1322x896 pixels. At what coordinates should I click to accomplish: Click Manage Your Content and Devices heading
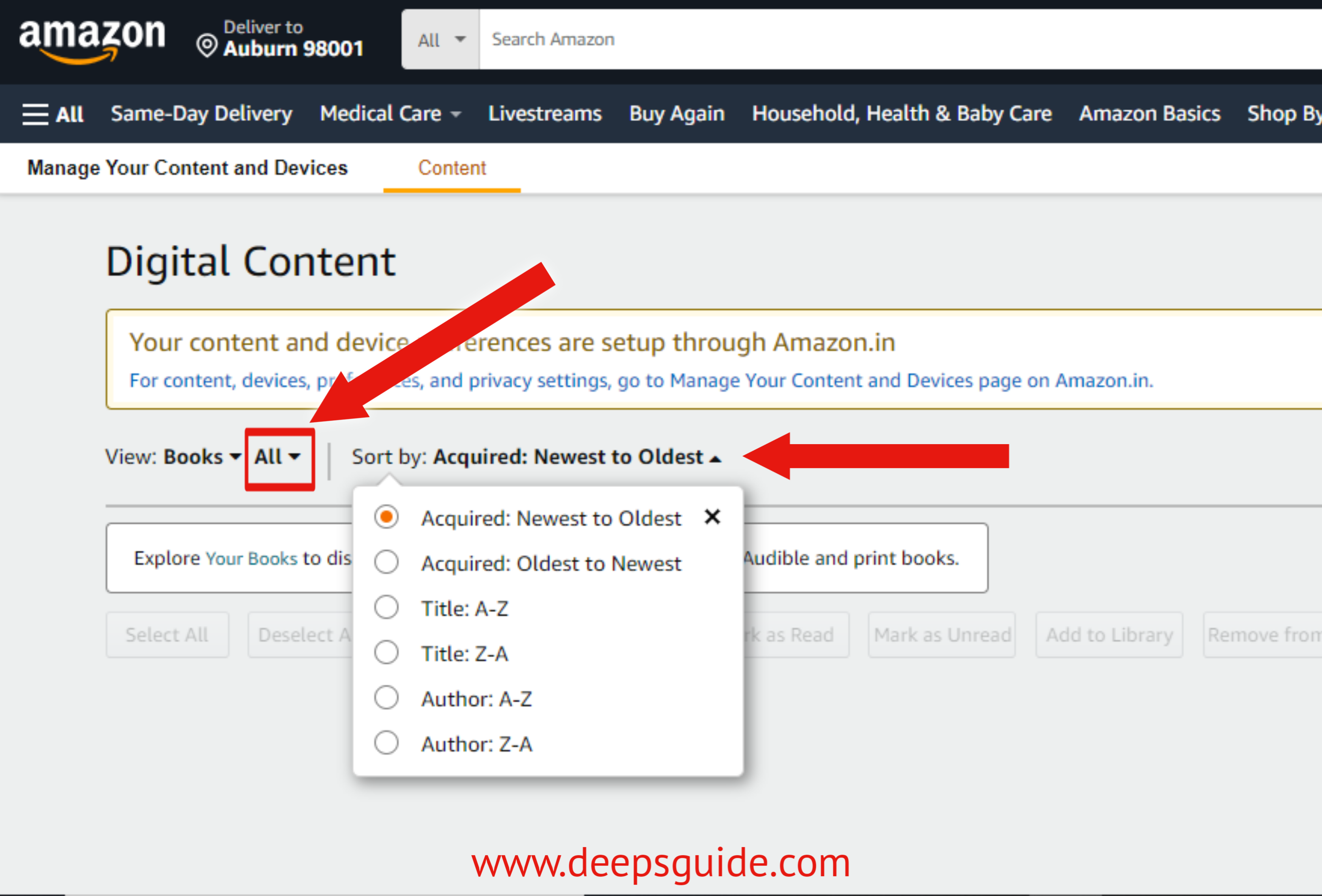187,168
